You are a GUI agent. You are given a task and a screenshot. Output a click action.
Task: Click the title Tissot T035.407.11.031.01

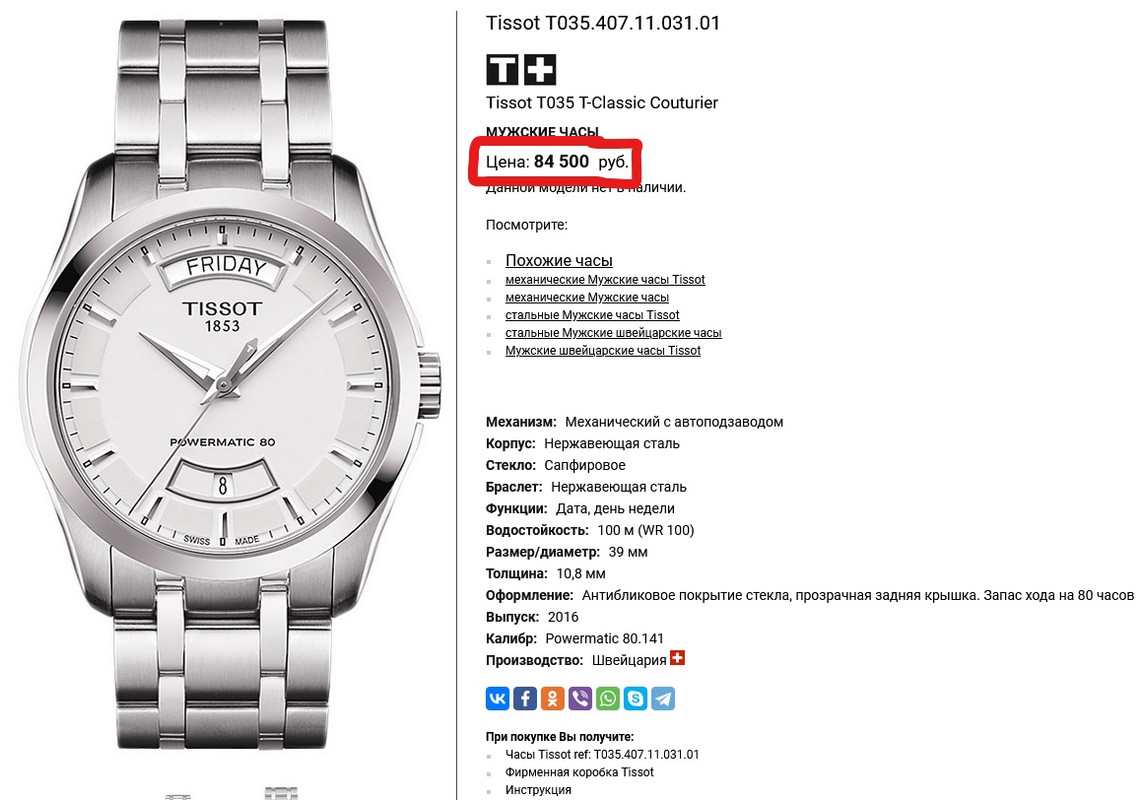pos(603,23)
